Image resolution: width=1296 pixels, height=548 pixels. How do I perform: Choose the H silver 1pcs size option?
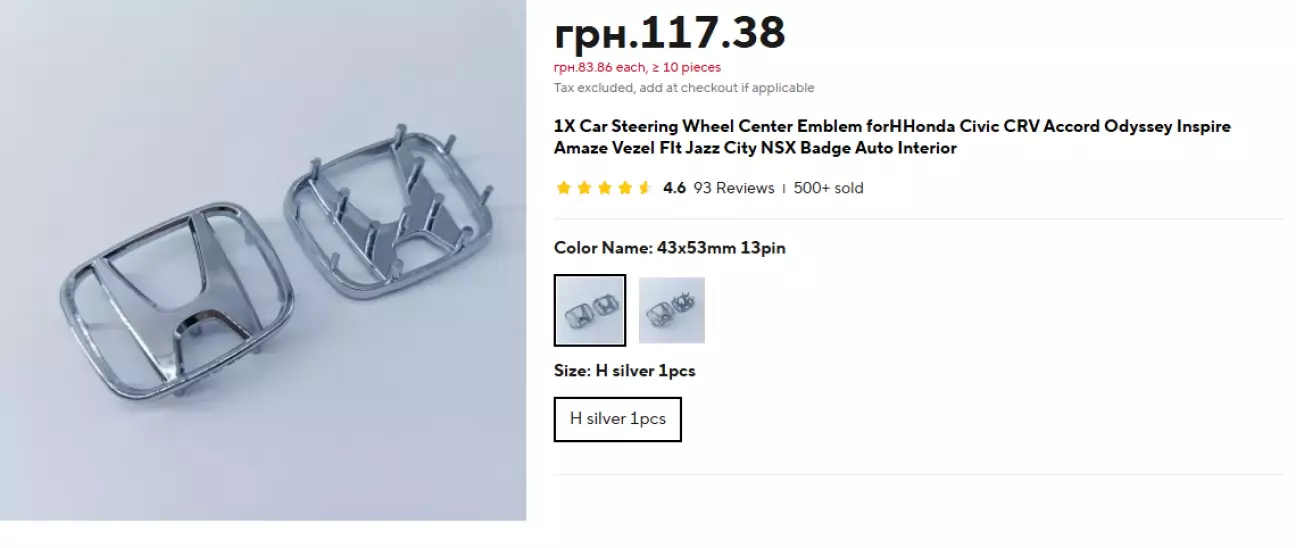[618, 419]
